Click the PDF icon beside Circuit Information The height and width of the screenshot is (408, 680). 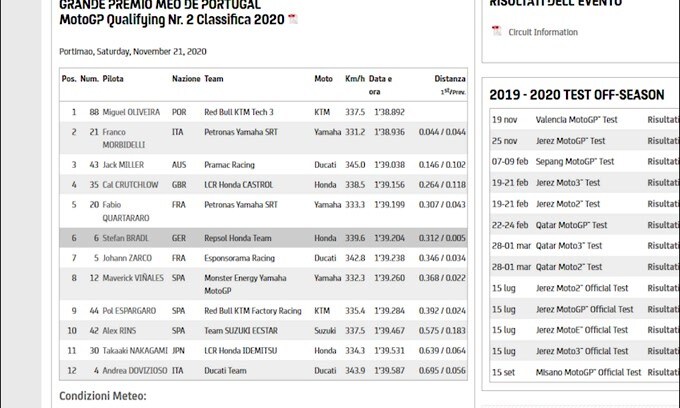coord(497,31)
